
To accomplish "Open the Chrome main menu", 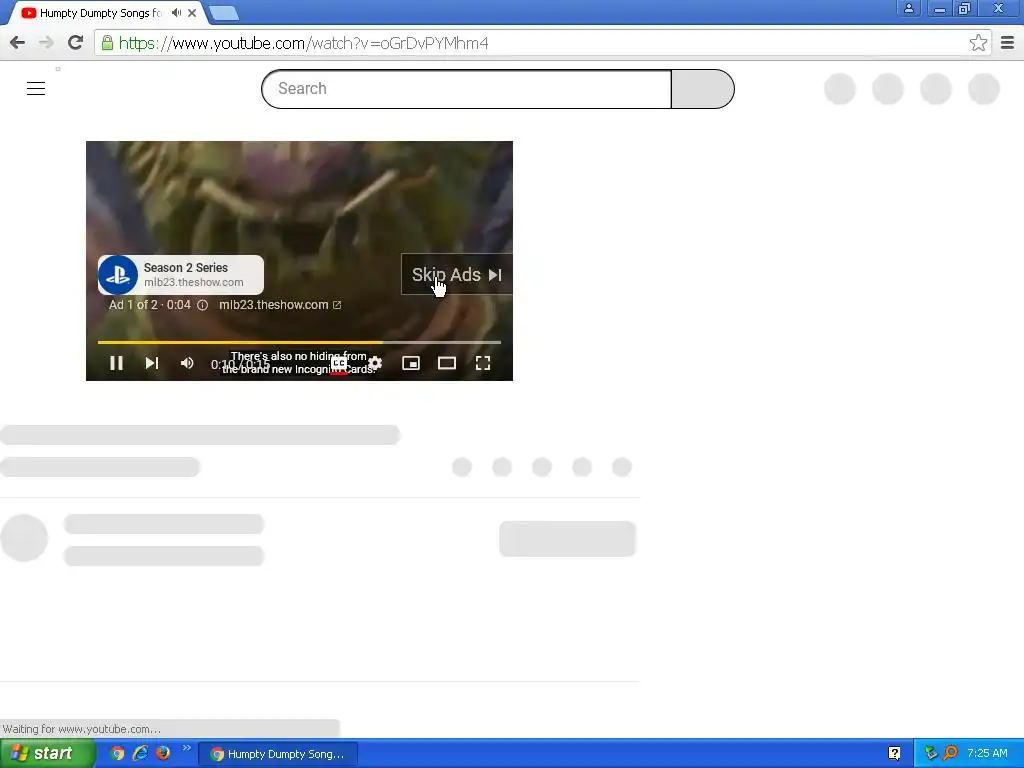I will (1007, 43).
